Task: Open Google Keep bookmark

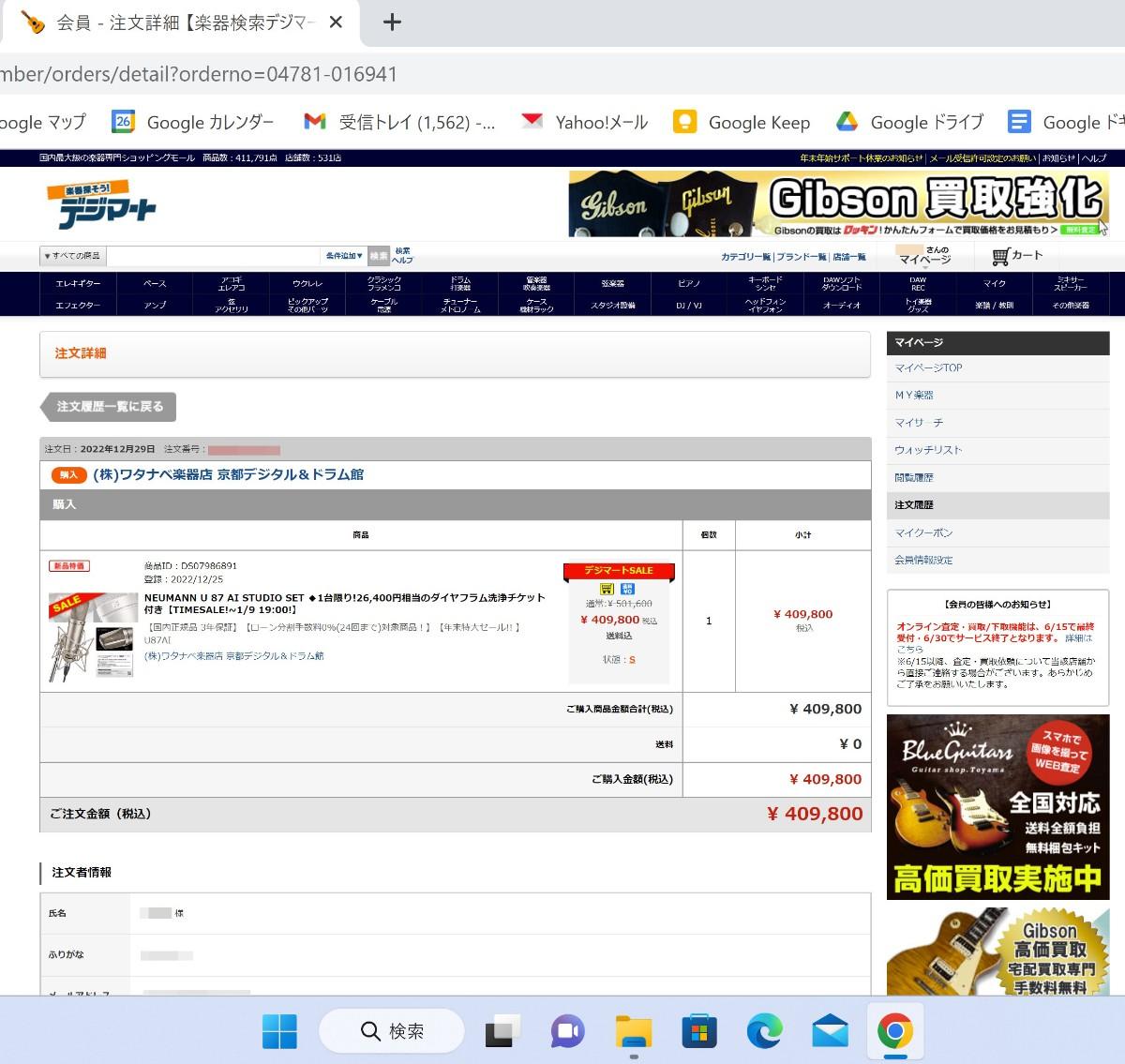Action: point(742,122)
